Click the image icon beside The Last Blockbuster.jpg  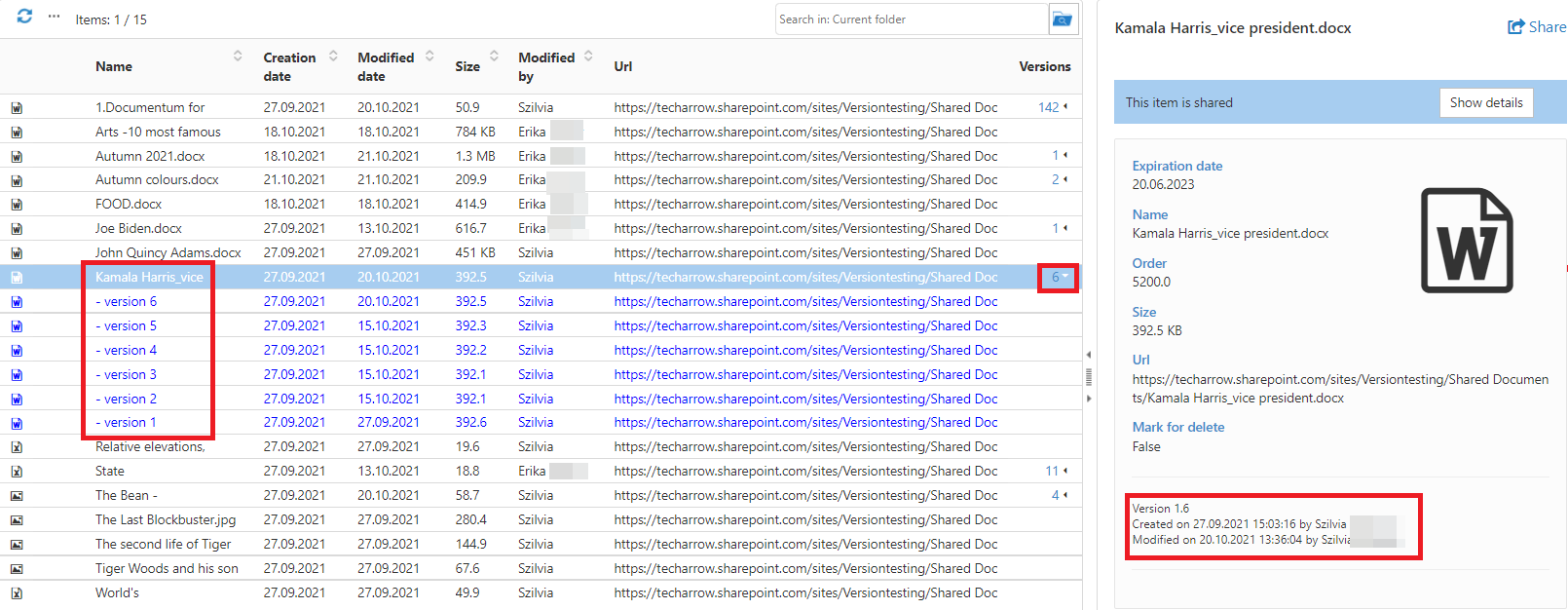(x=17, y=520)
